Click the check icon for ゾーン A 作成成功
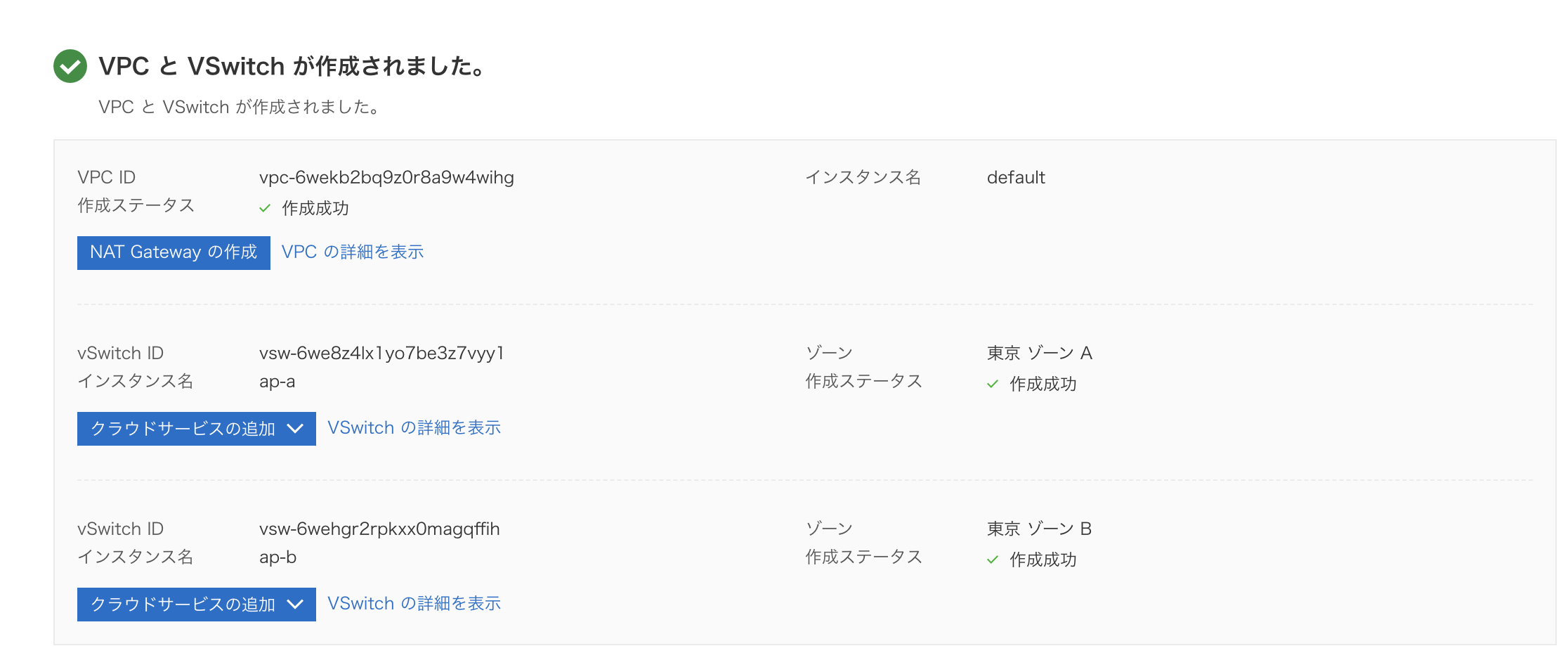 993,384
